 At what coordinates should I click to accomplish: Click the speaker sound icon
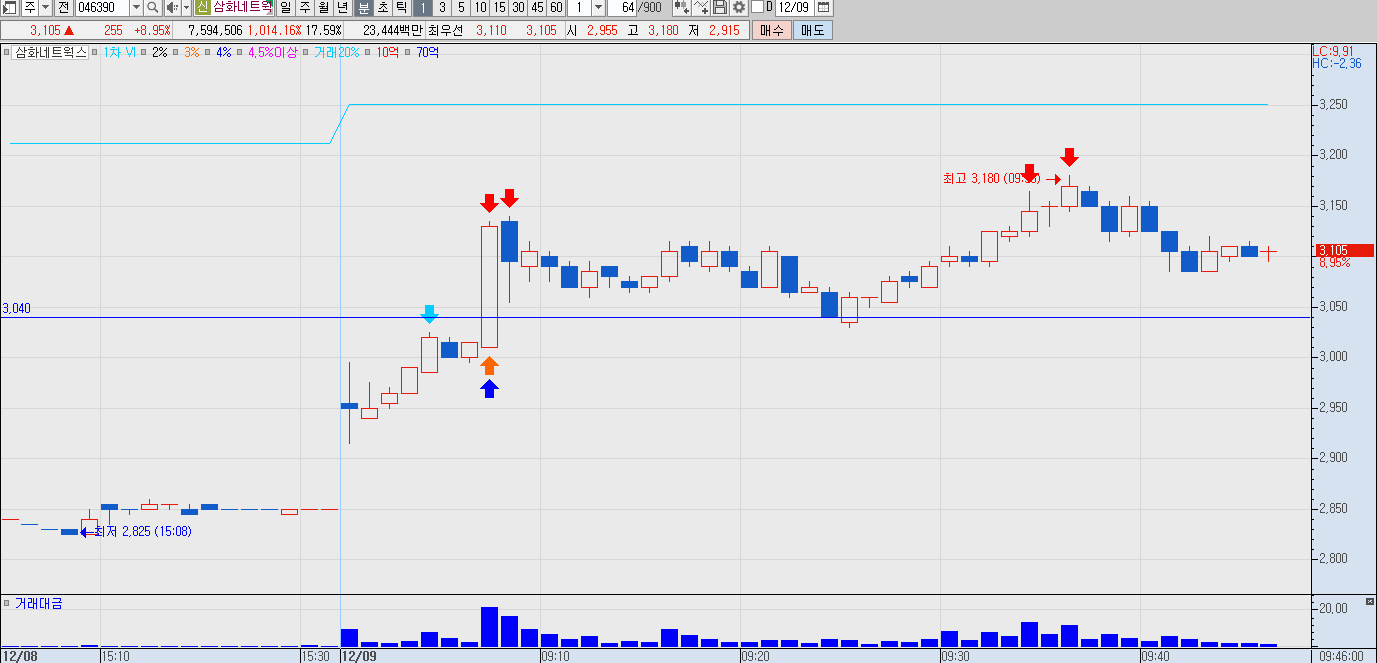pyautogui.click(x=171, y=7)
